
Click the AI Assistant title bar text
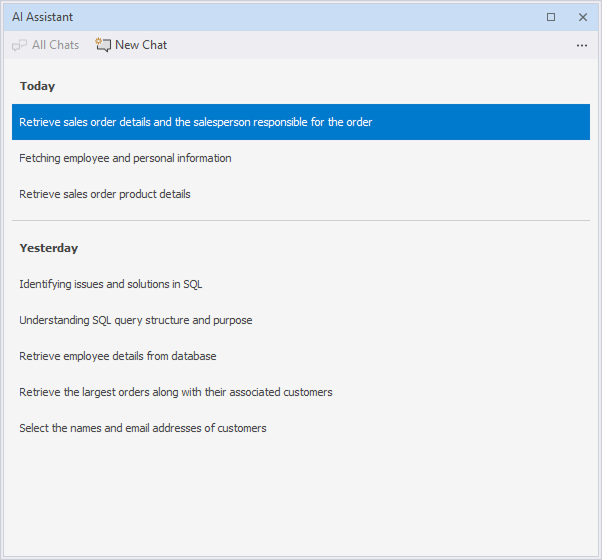coord(42,17)
